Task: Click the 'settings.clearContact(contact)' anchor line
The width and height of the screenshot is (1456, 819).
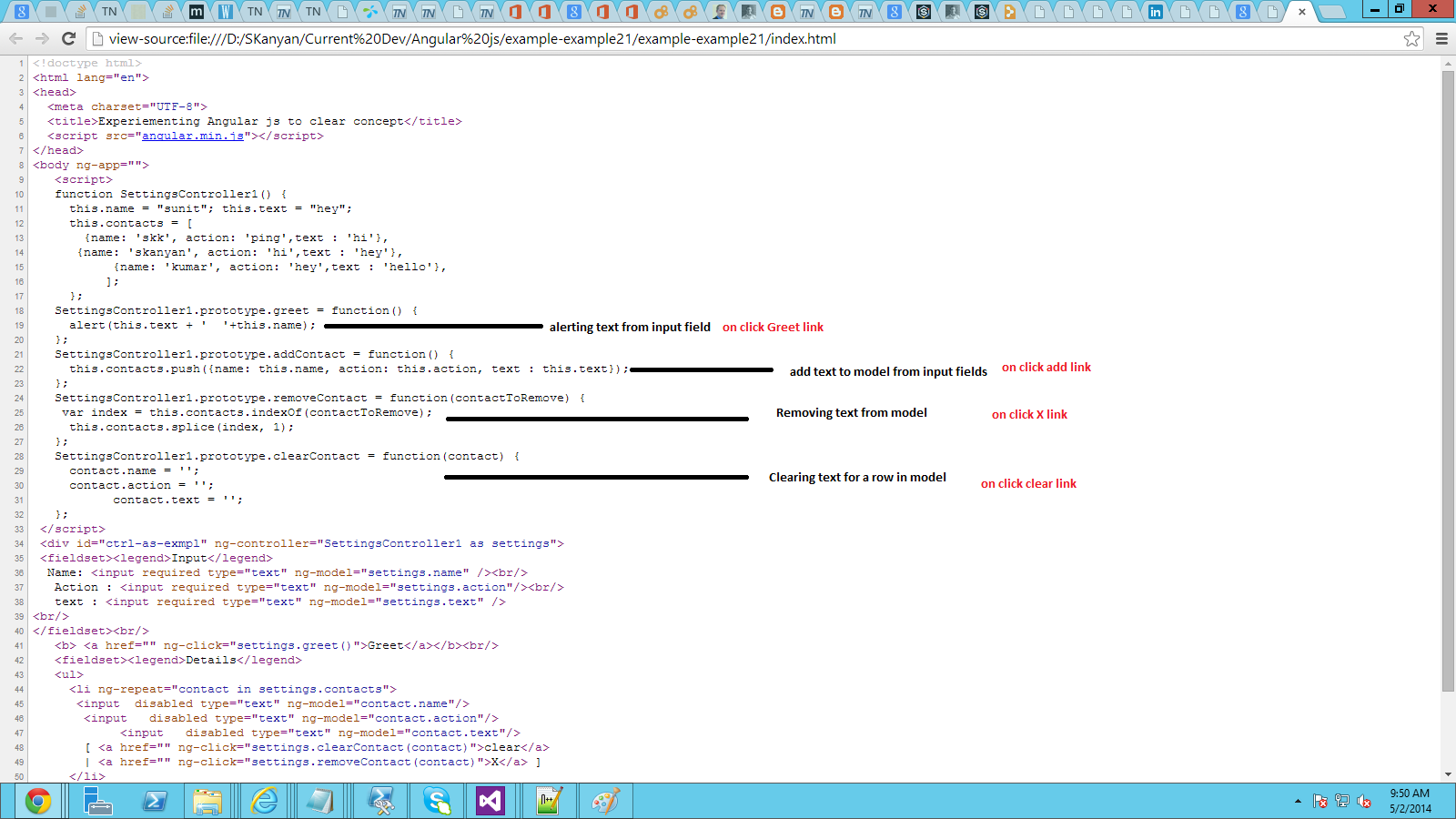Action: click(317, 747)
